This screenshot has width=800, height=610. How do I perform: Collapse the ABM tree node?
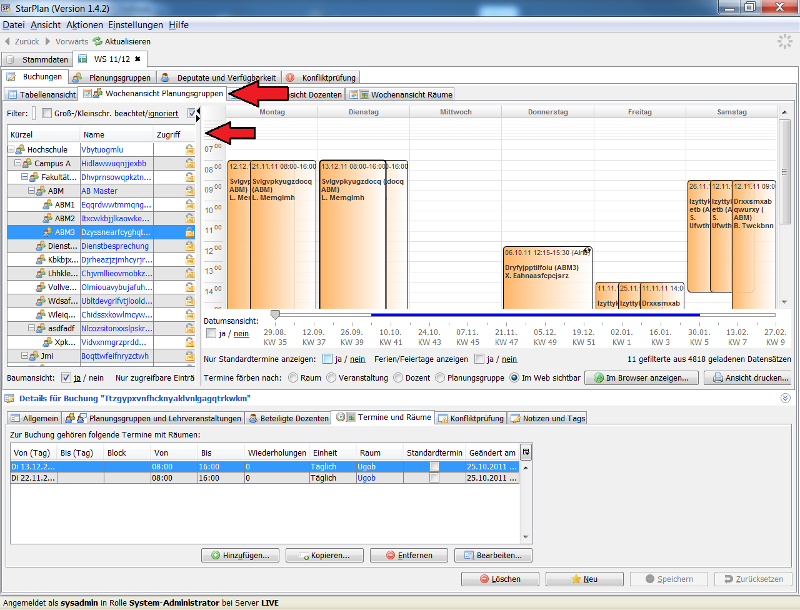click(31, 191)
